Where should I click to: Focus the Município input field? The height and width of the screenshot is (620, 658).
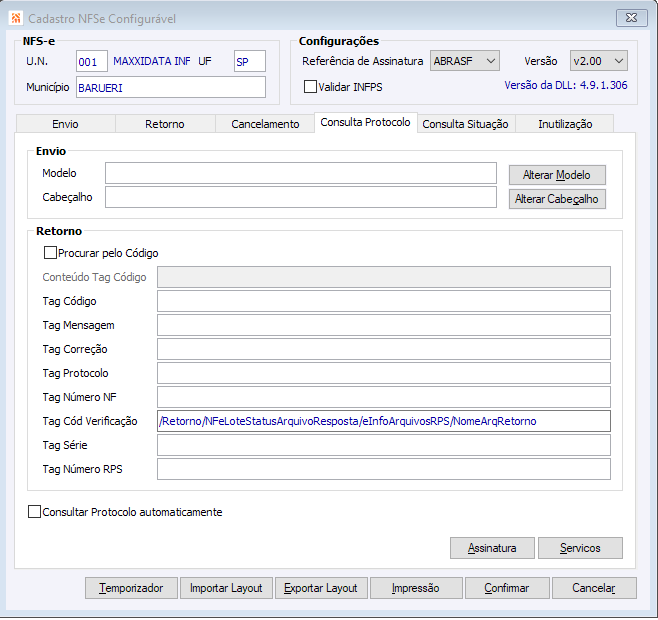click(170, 87)
